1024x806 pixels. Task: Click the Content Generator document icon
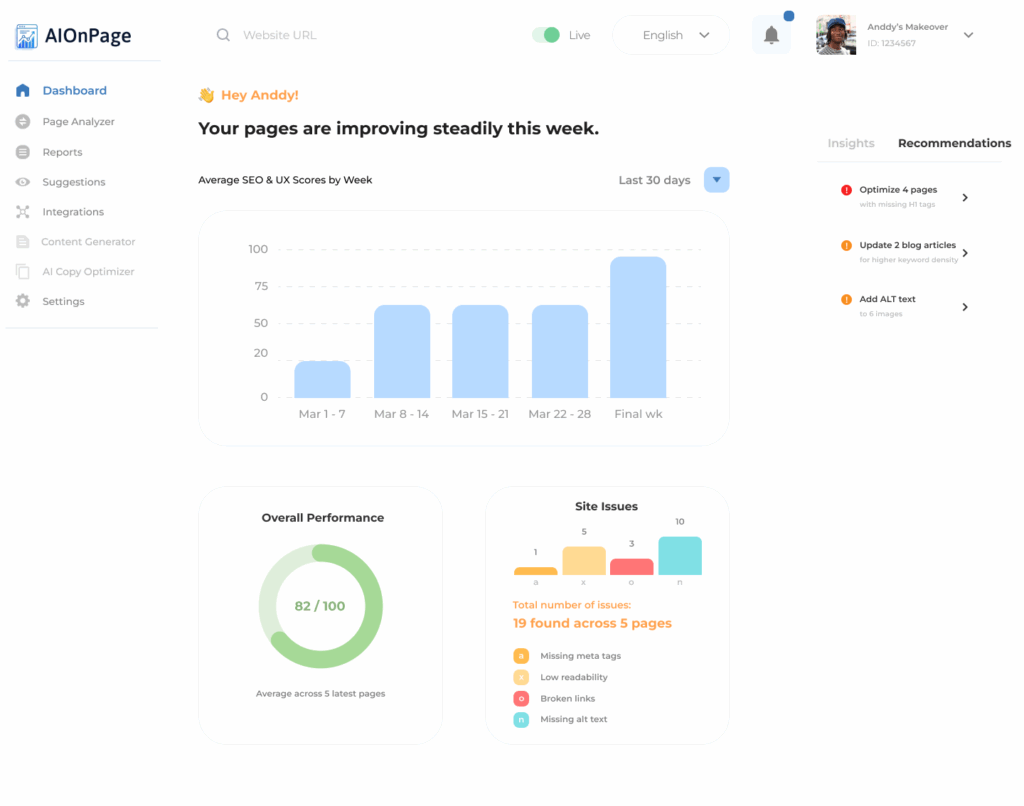point(23,242)
